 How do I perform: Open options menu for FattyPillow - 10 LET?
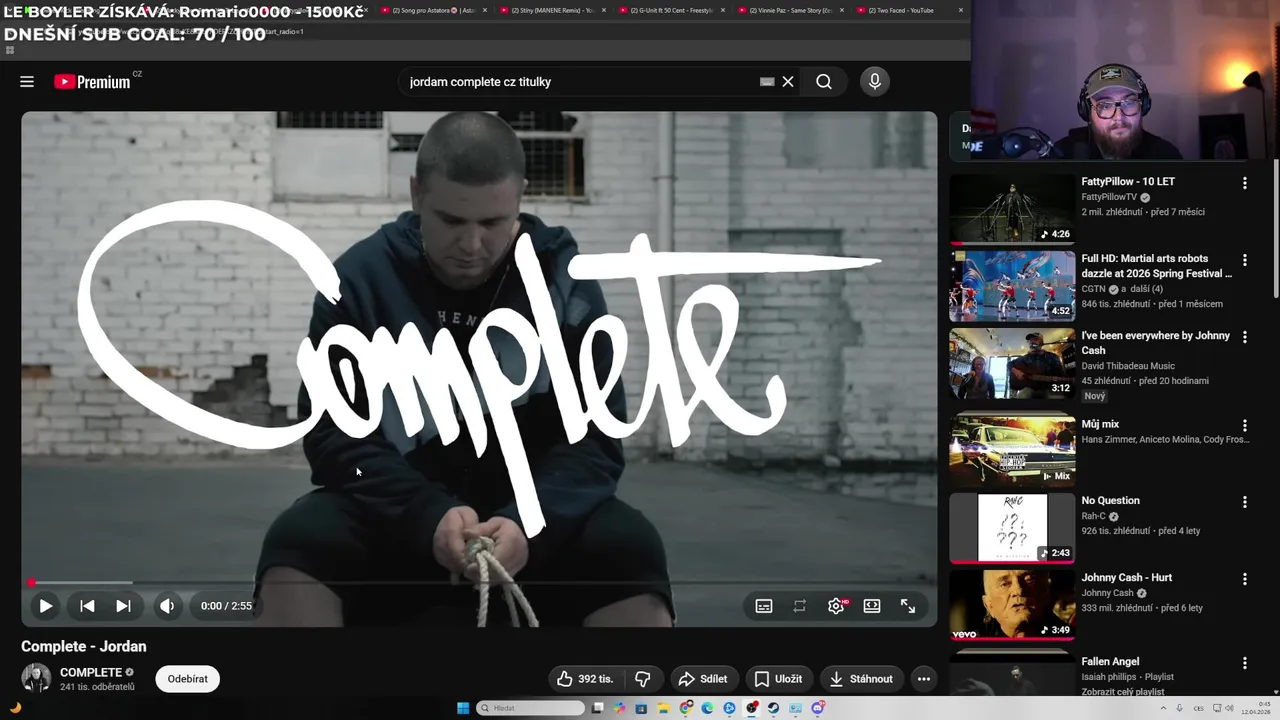pos(1245,183)
